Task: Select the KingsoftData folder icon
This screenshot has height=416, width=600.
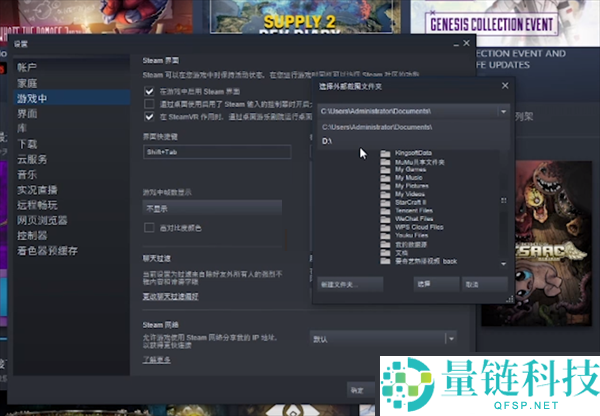Action: click(x=385, y=153)
